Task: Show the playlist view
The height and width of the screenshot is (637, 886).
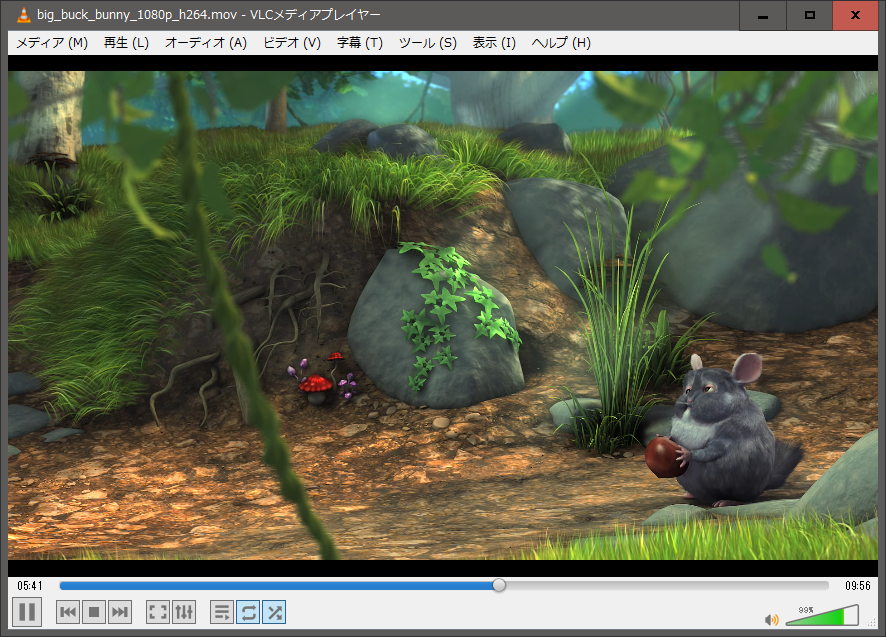Action: [x=222, y=612]
